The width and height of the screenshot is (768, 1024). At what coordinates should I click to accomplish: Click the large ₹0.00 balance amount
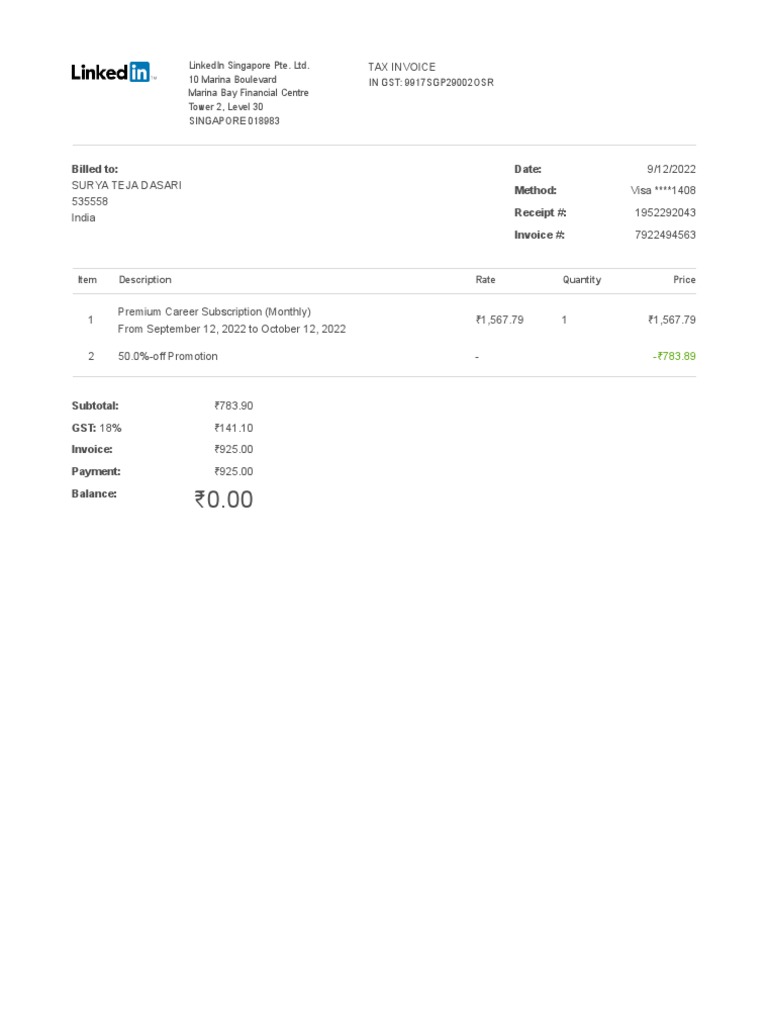tap(224, 500)
